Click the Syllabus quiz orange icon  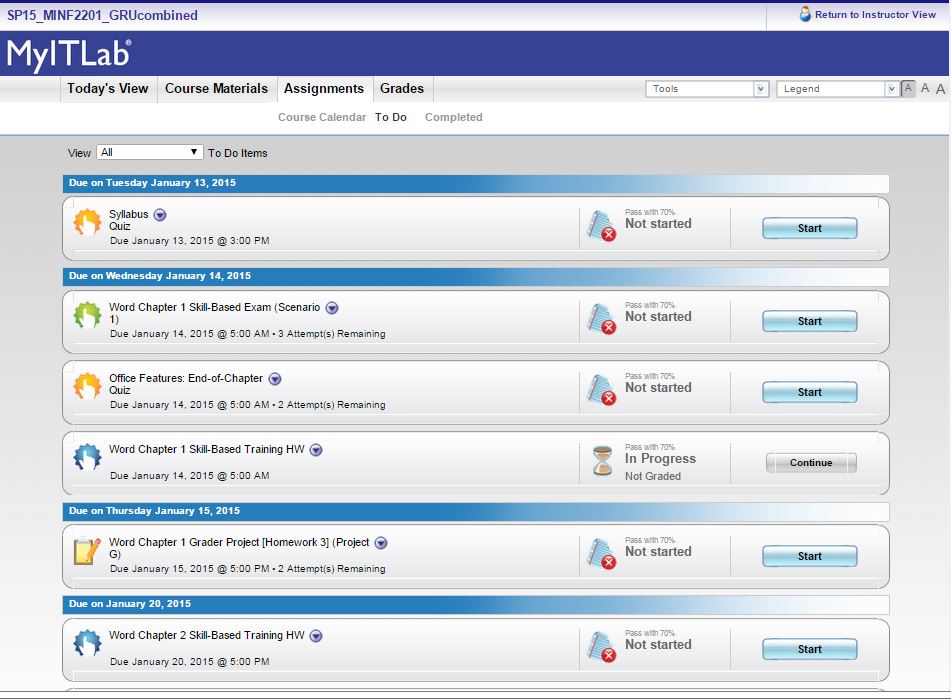tap(87, 222)
